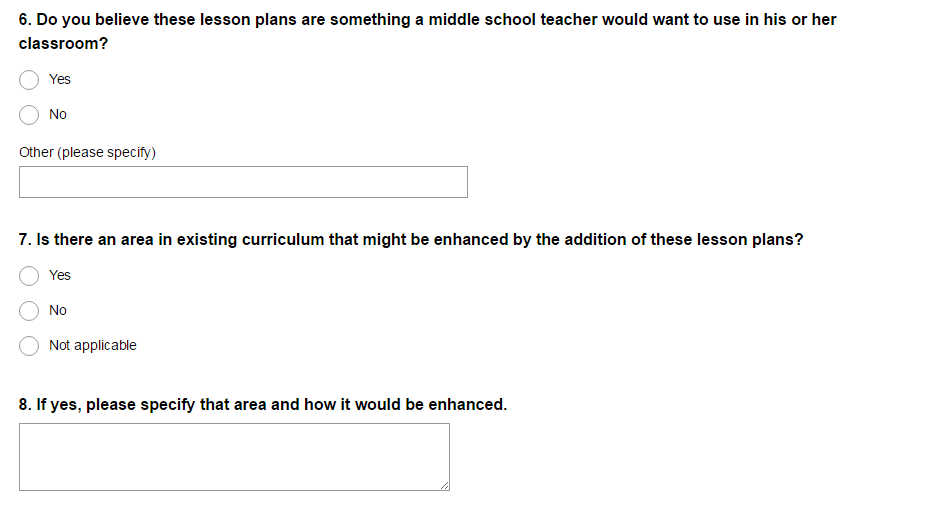The image size is (932, 510).
Task: Select the Yes radio button for question 6
Action: (x=29, y=79)
